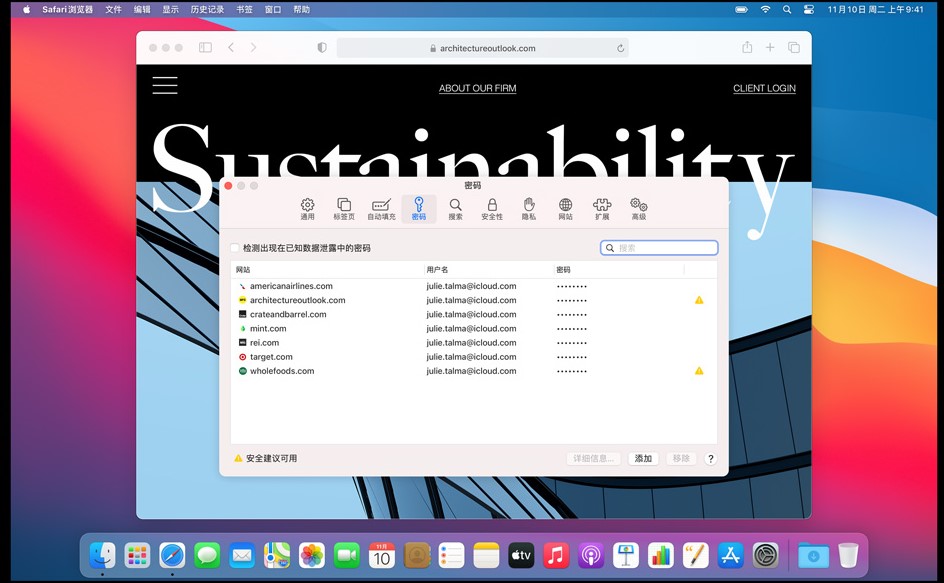Show the Safari tab overview

[x=794, y=48]
